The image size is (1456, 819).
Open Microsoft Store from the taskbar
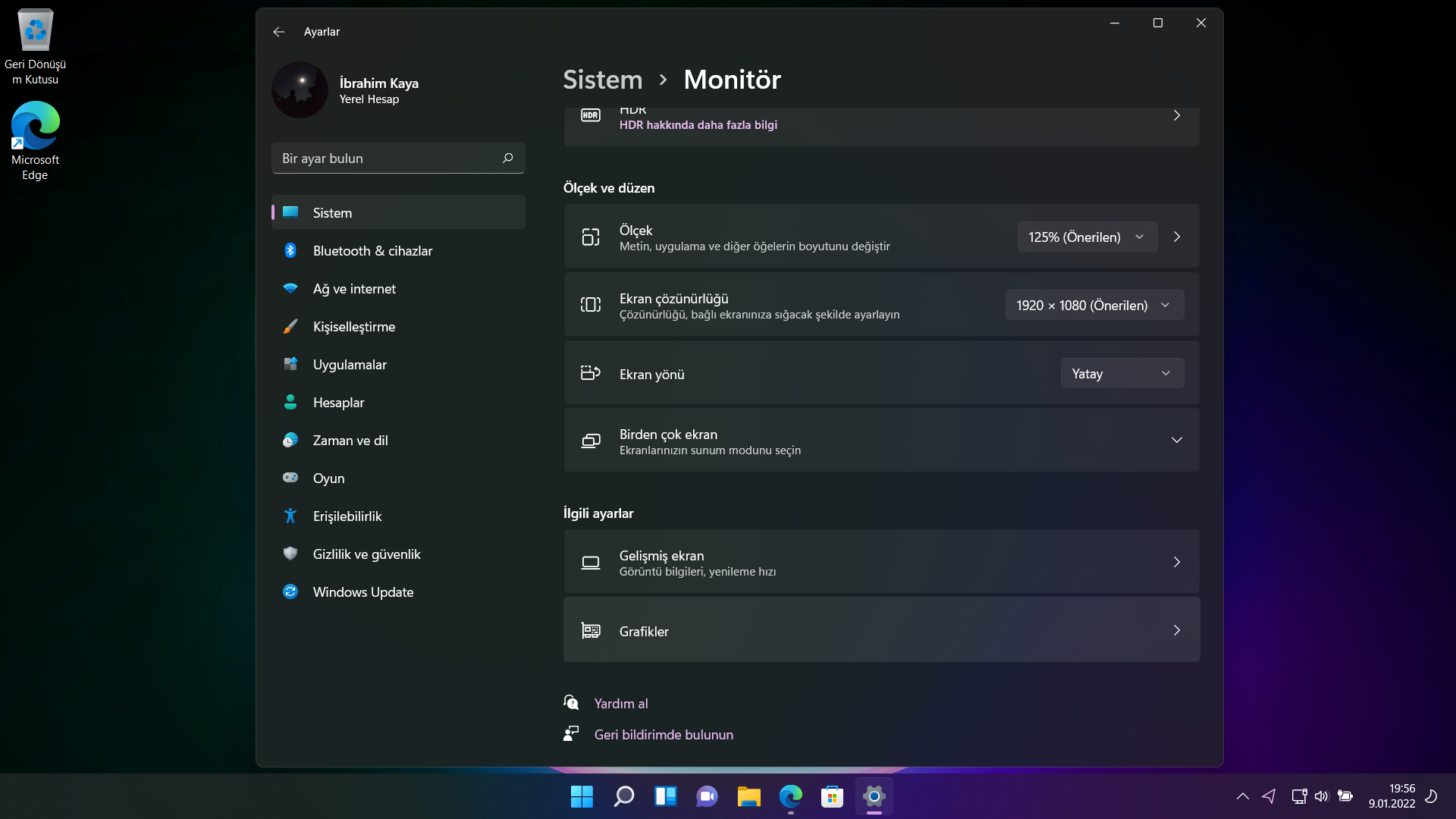click(x=832, y=796)
